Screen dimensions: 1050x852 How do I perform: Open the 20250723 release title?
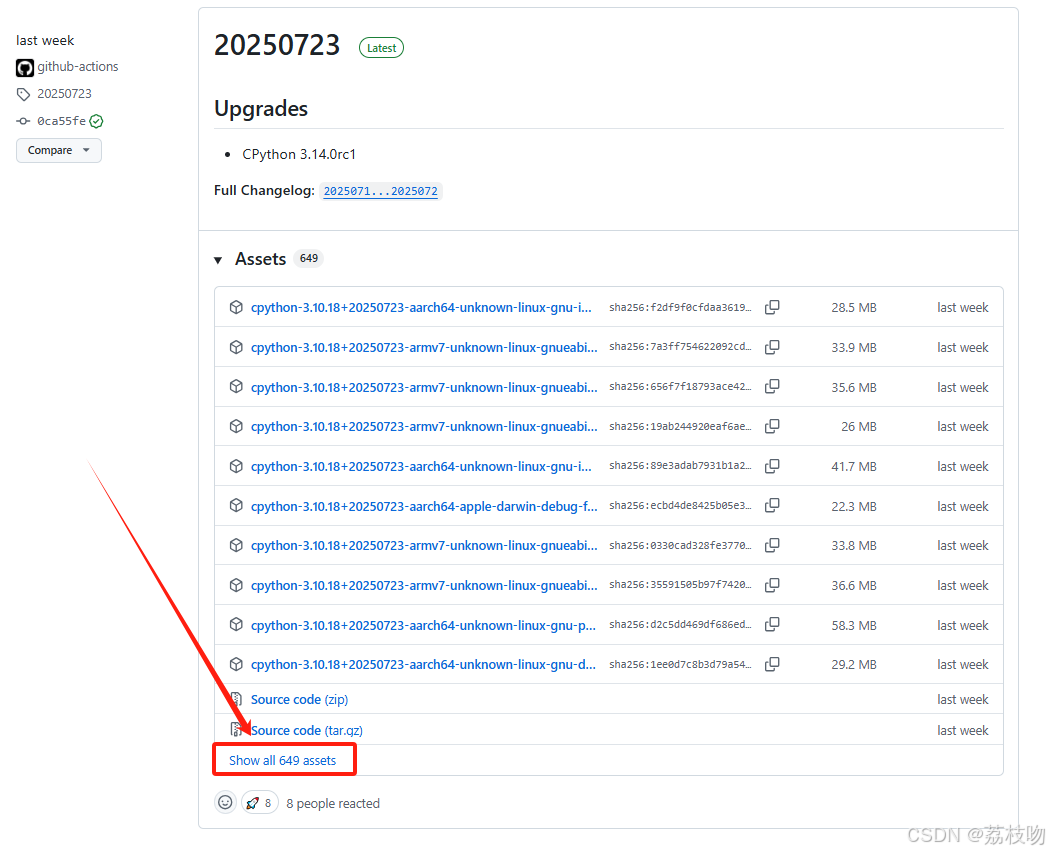277,46
